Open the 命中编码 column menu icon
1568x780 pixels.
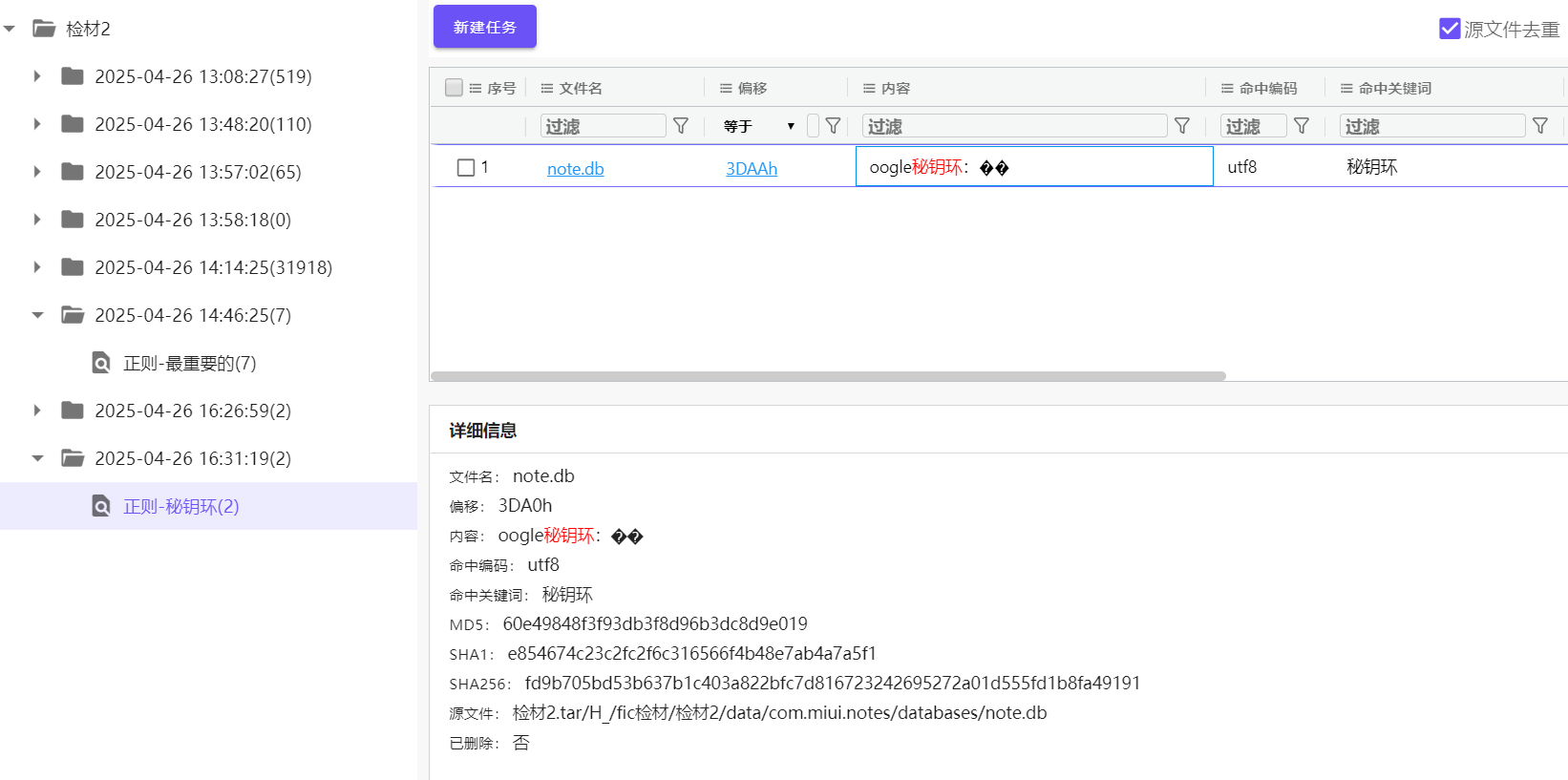click(1227, 88)
